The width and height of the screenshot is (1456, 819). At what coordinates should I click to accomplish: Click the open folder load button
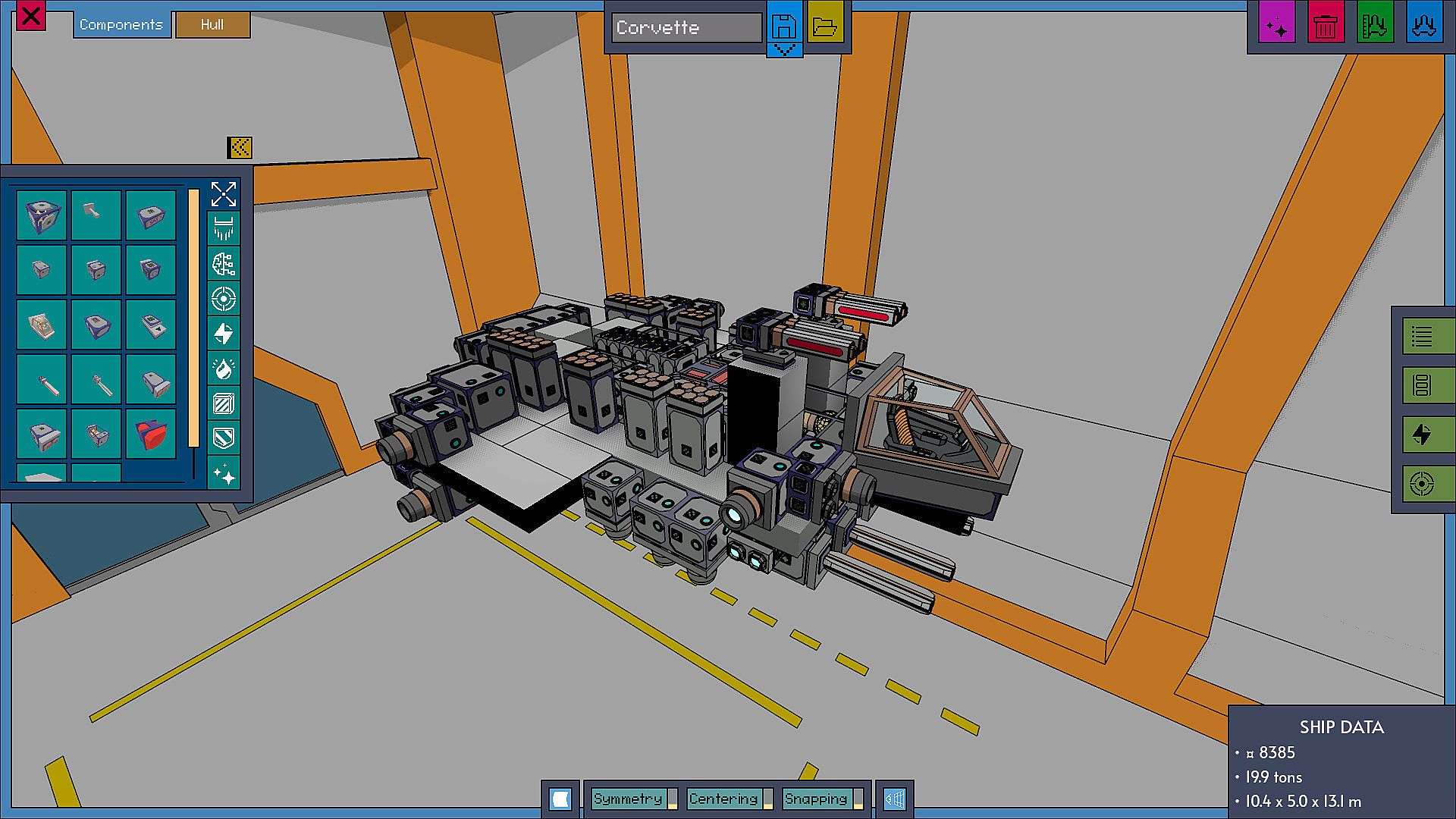pos(825,26)
